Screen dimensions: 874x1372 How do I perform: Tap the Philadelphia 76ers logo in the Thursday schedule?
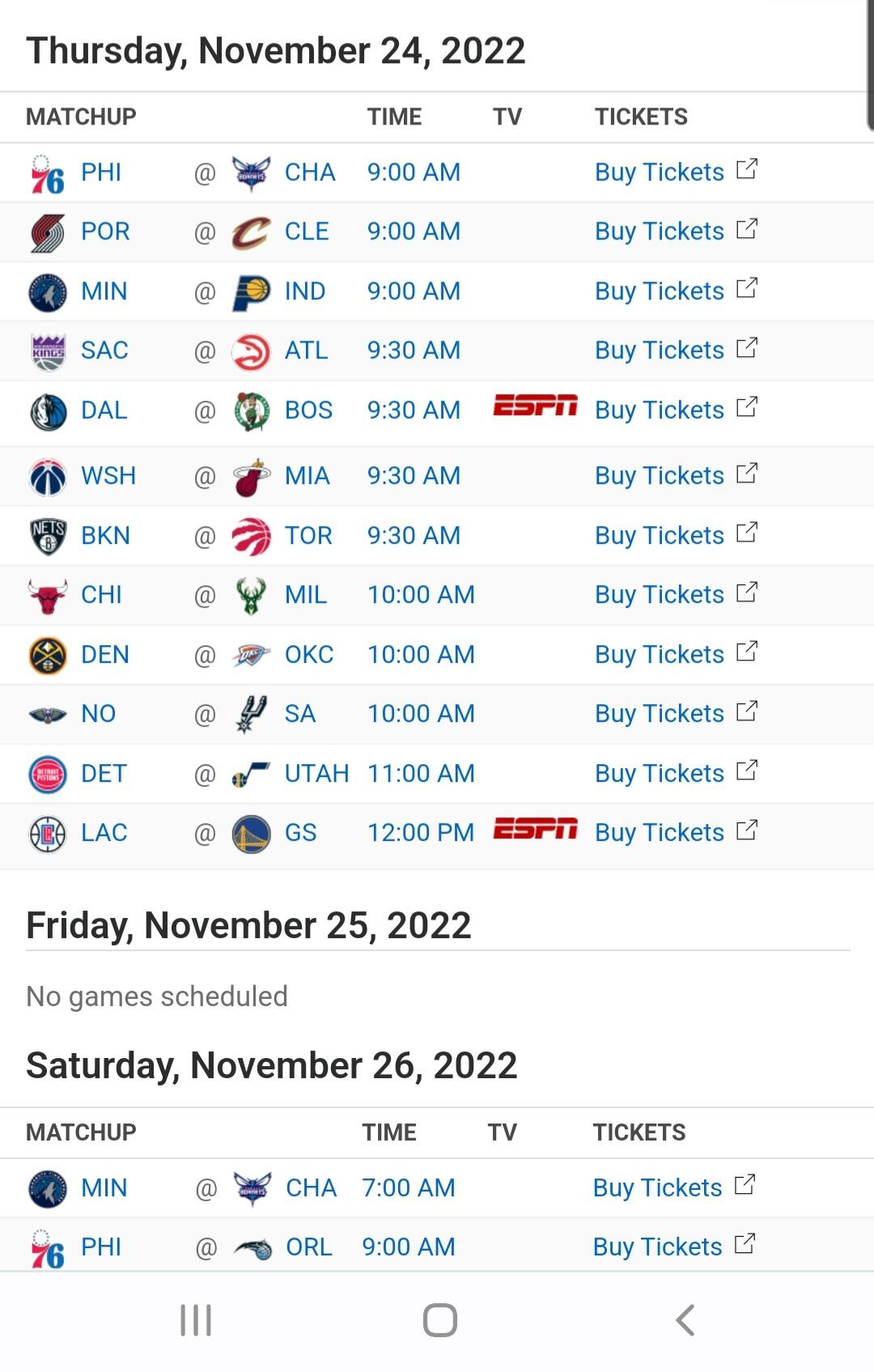[47, 173]
